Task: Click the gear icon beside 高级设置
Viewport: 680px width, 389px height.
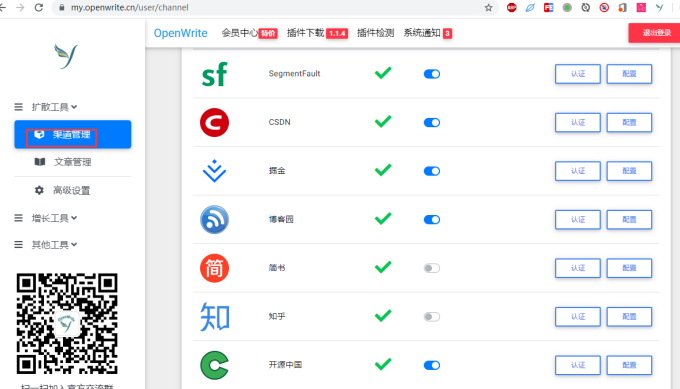Action: 39,190
